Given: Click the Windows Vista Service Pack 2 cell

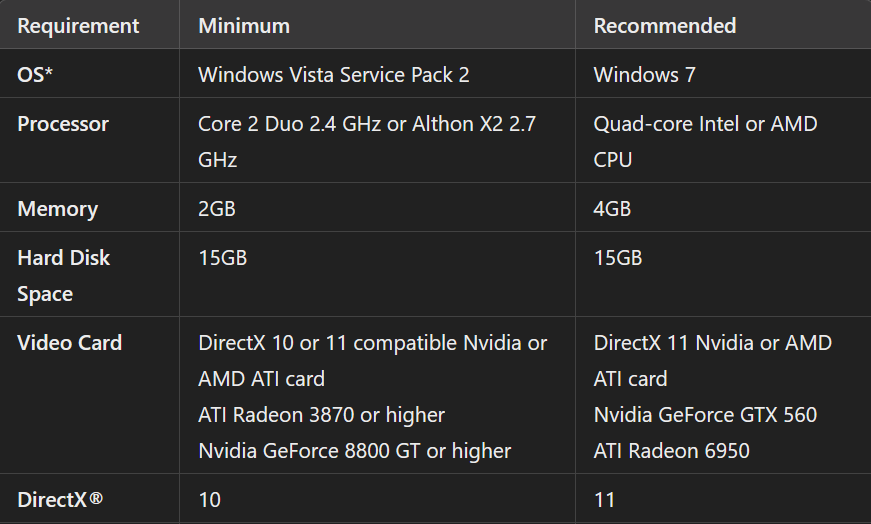Looking at the screenshot, I should point(334,74).
